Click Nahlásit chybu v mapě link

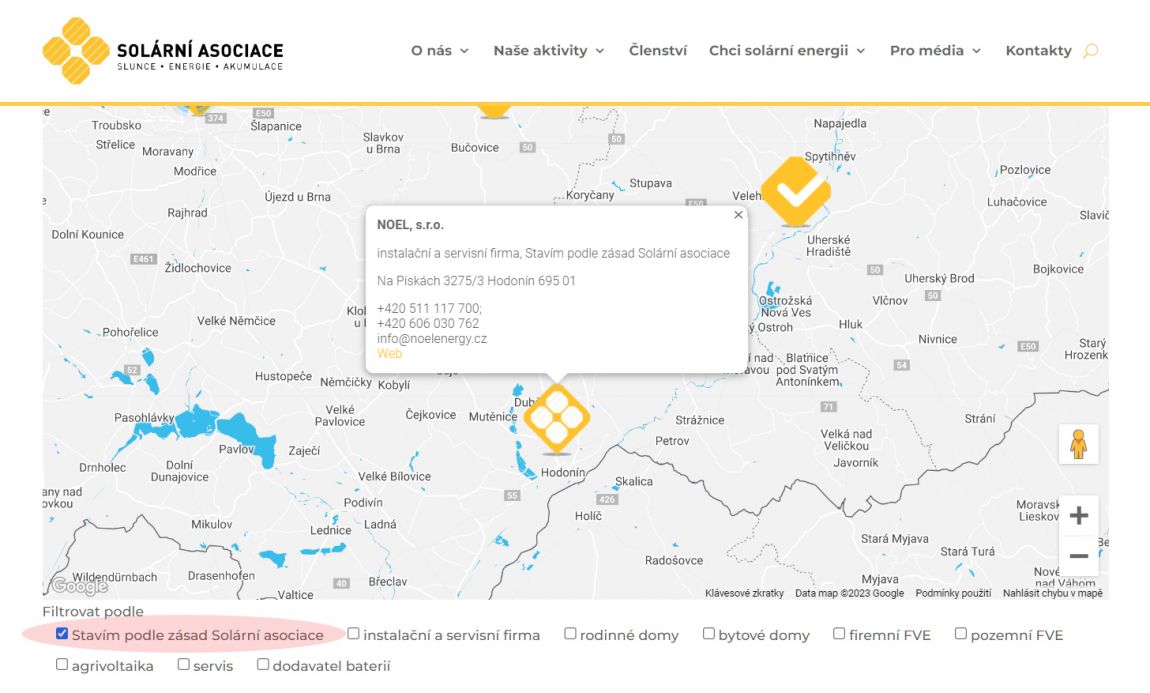(1052, 593)
